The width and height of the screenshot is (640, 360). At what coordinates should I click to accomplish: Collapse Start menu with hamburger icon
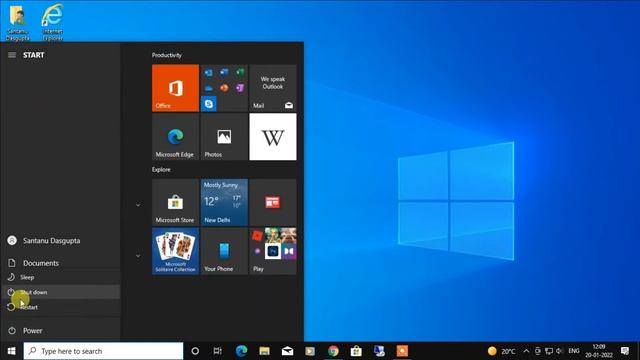pos(12,55)
